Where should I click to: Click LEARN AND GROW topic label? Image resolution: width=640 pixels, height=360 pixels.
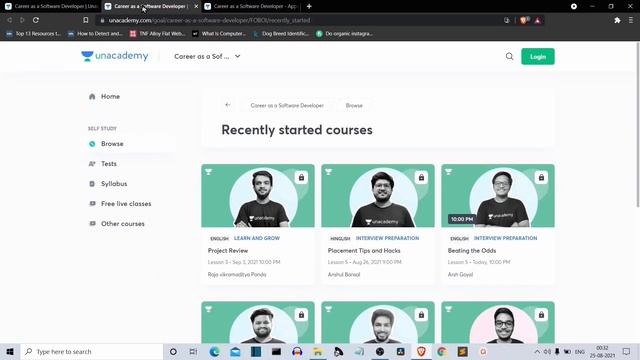[x=257, y=238]
